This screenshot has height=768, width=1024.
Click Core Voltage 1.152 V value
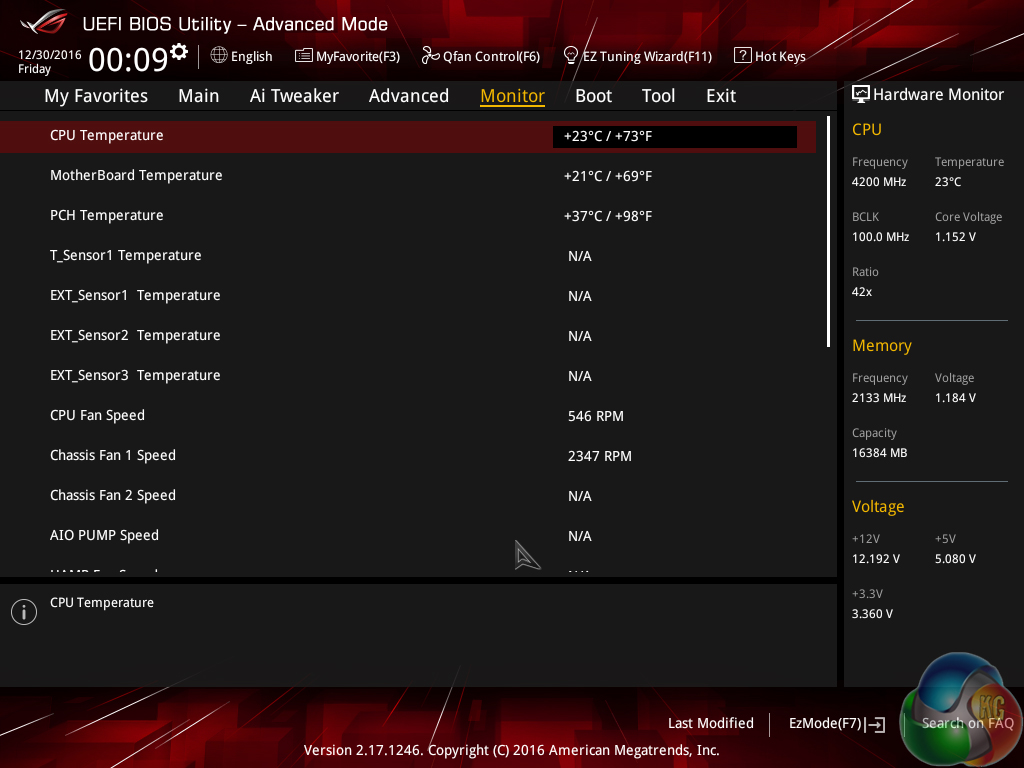pos(955,236)
